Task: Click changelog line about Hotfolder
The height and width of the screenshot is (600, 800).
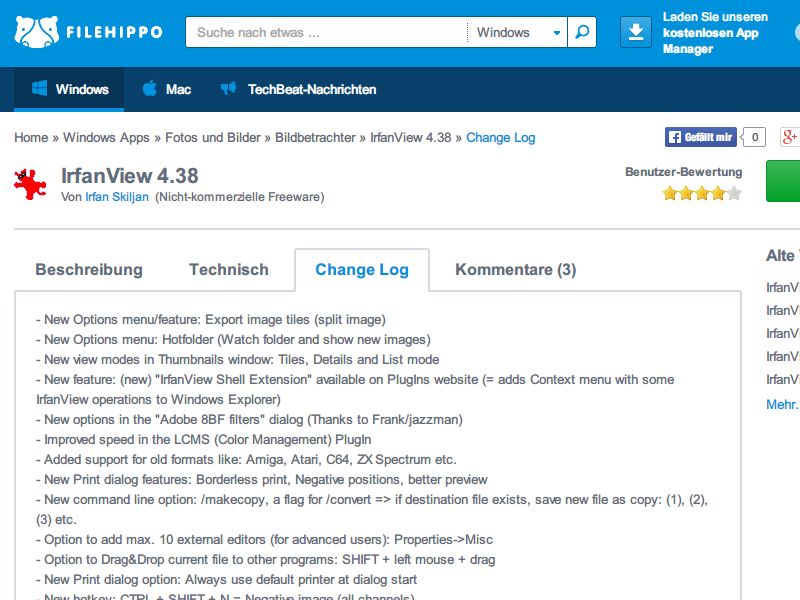Action: tap(233, 340)
